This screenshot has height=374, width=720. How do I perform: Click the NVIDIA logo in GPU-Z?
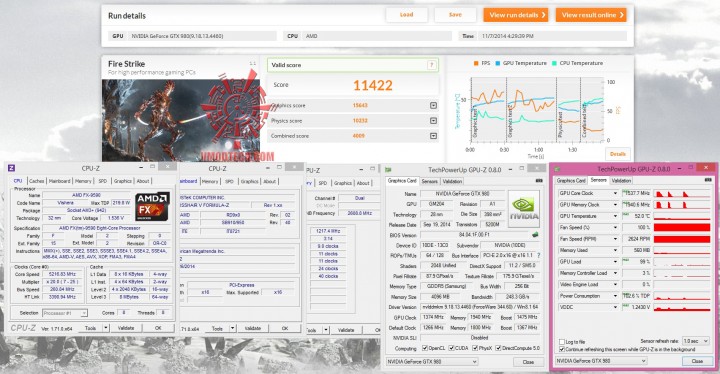[524, 209]
